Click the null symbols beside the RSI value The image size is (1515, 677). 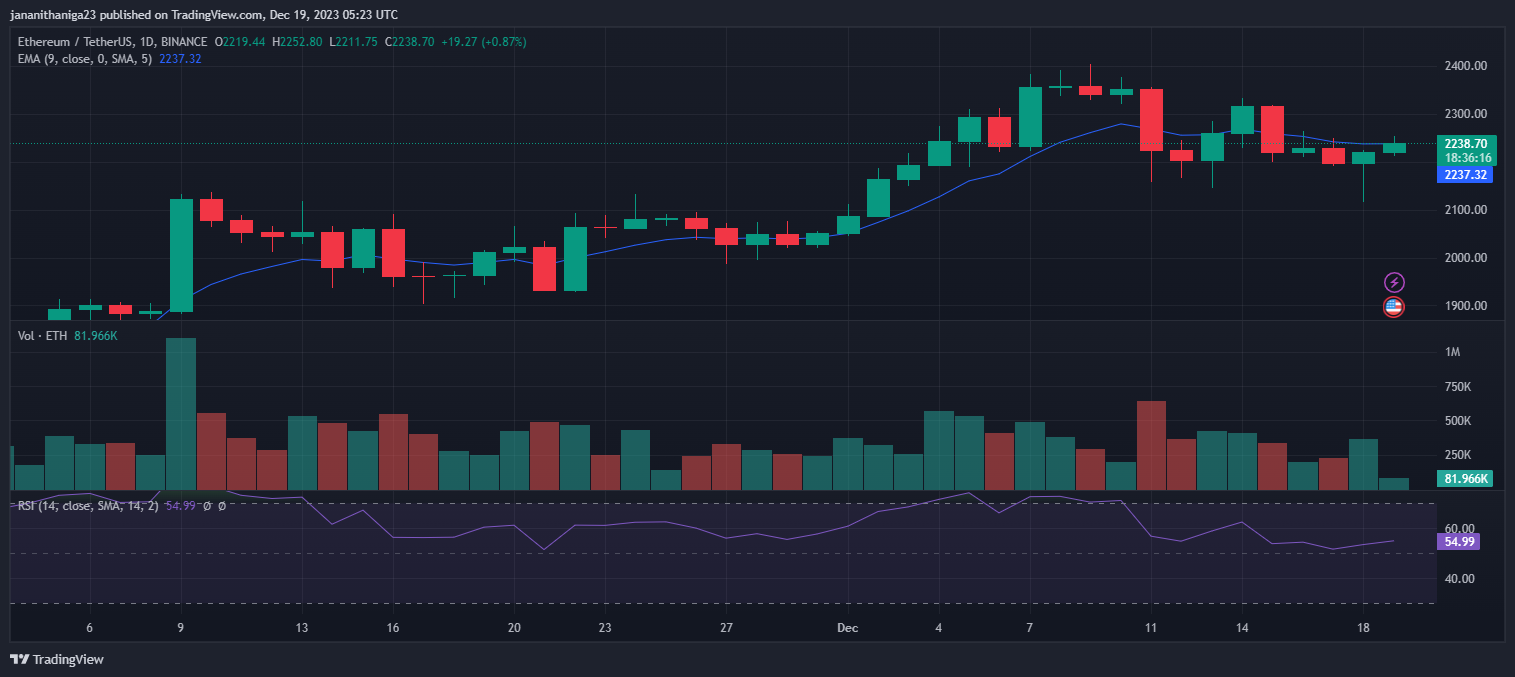point(214,506)
